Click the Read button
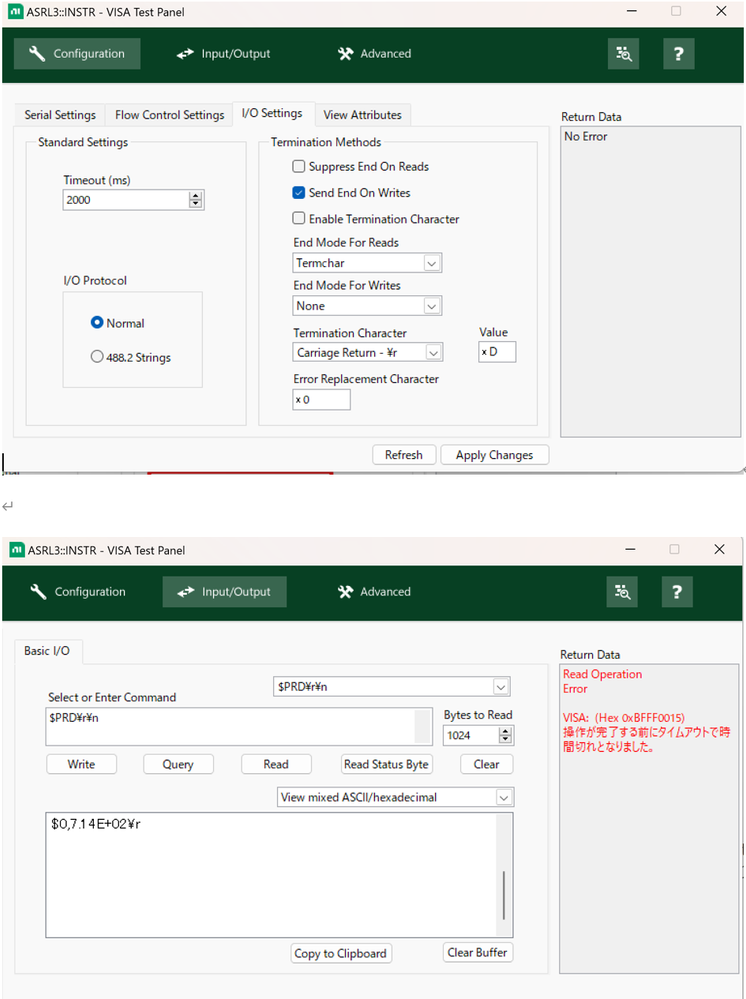The height and width of the screenshot is (999, 746). 276,764
